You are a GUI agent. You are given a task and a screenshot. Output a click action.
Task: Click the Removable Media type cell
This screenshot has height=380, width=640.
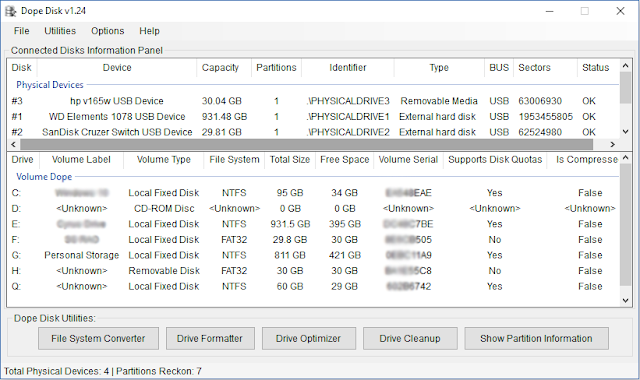439,101
